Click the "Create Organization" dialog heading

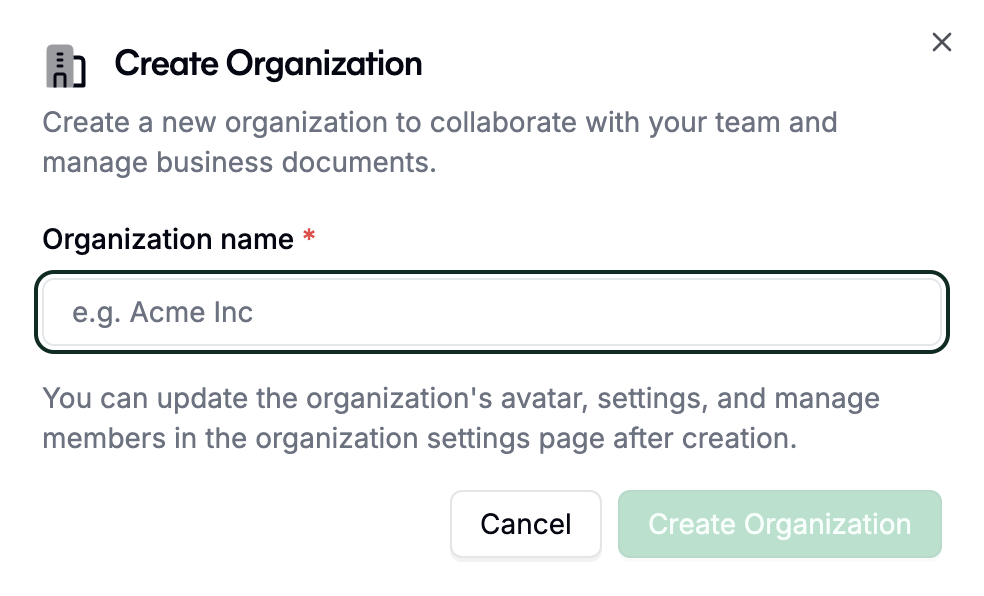[x=268, y=65]
